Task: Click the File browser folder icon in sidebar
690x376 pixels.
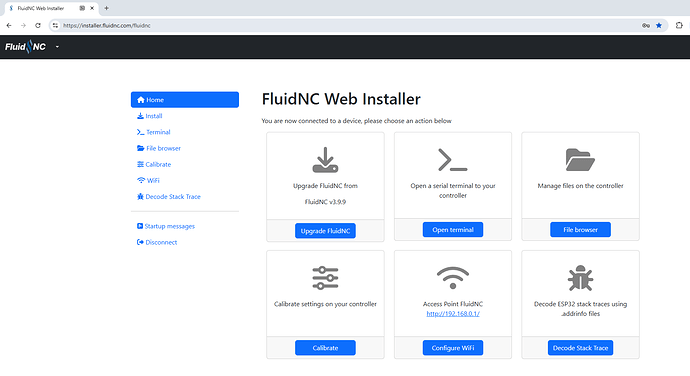Action: [140, 148]
